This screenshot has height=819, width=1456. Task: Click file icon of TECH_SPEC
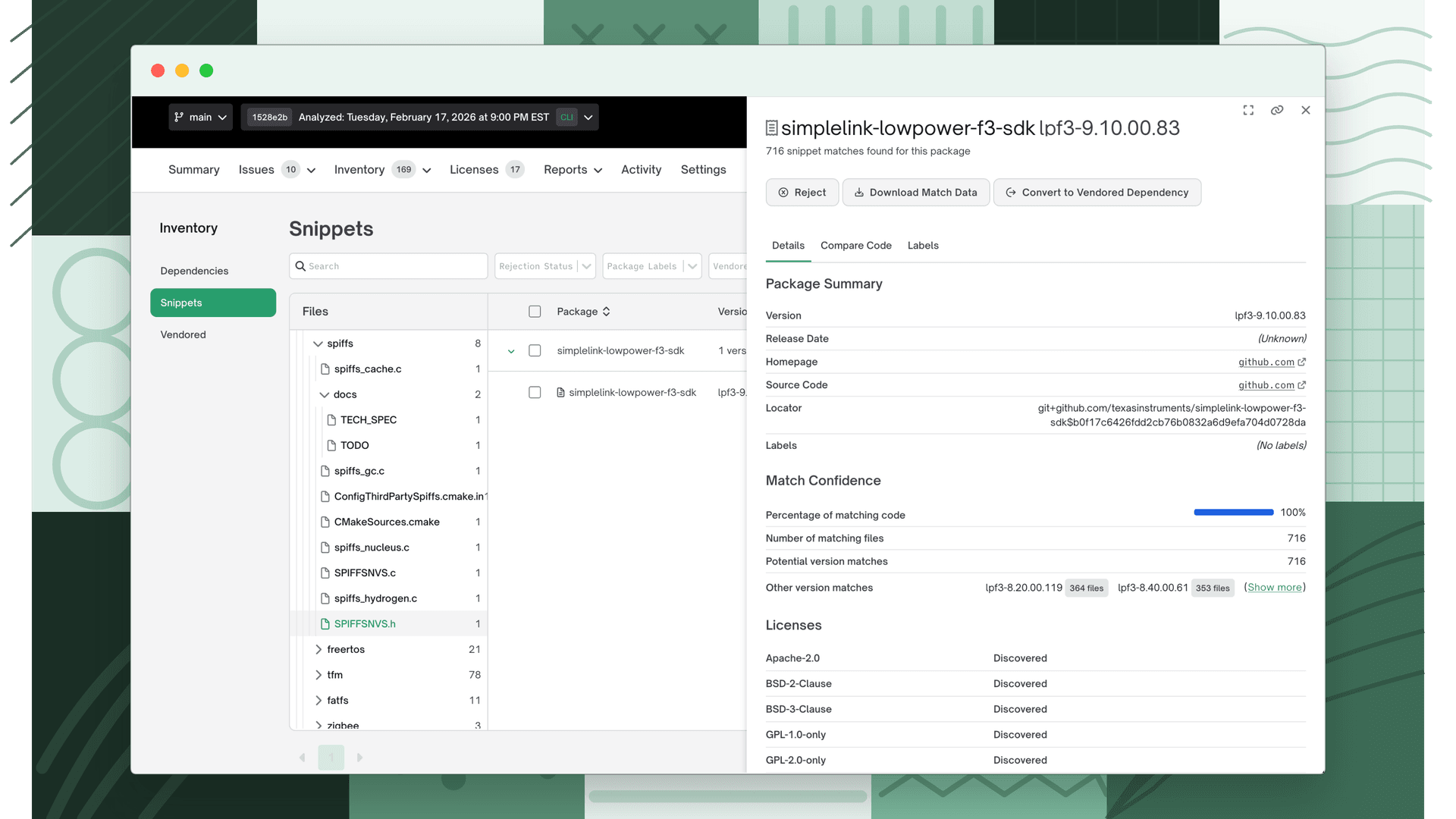click(x=331, y=420)
